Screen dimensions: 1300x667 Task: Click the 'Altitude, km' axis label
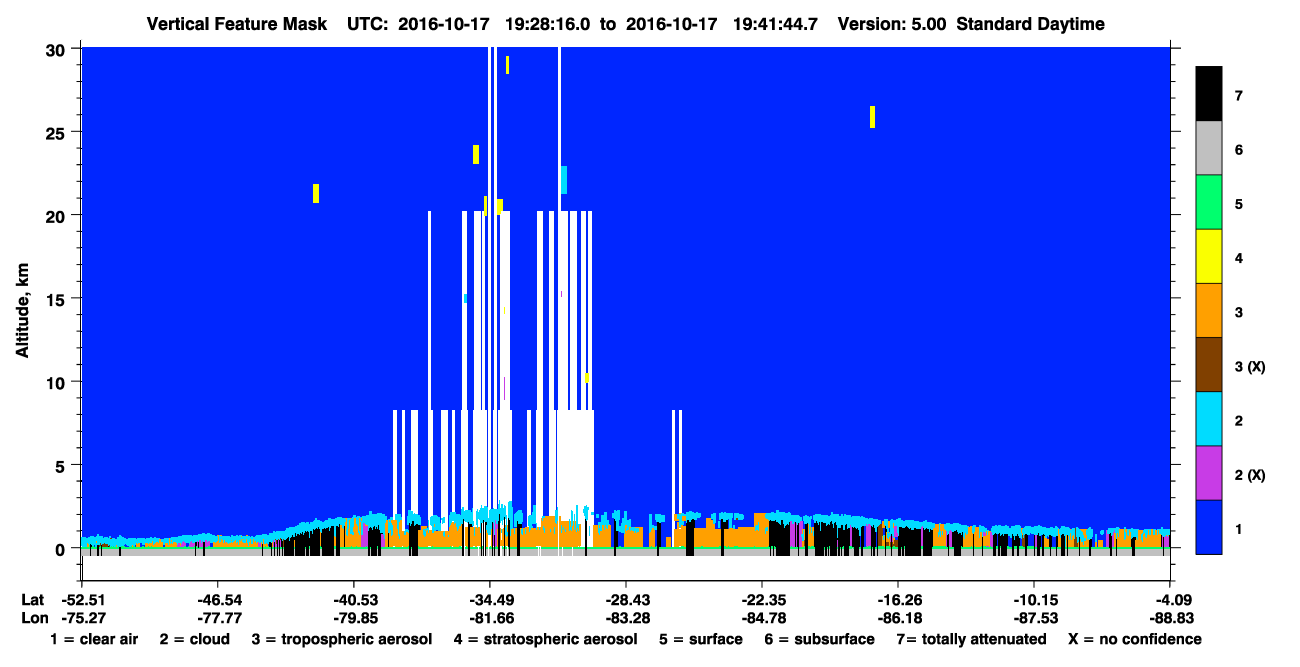22,310
